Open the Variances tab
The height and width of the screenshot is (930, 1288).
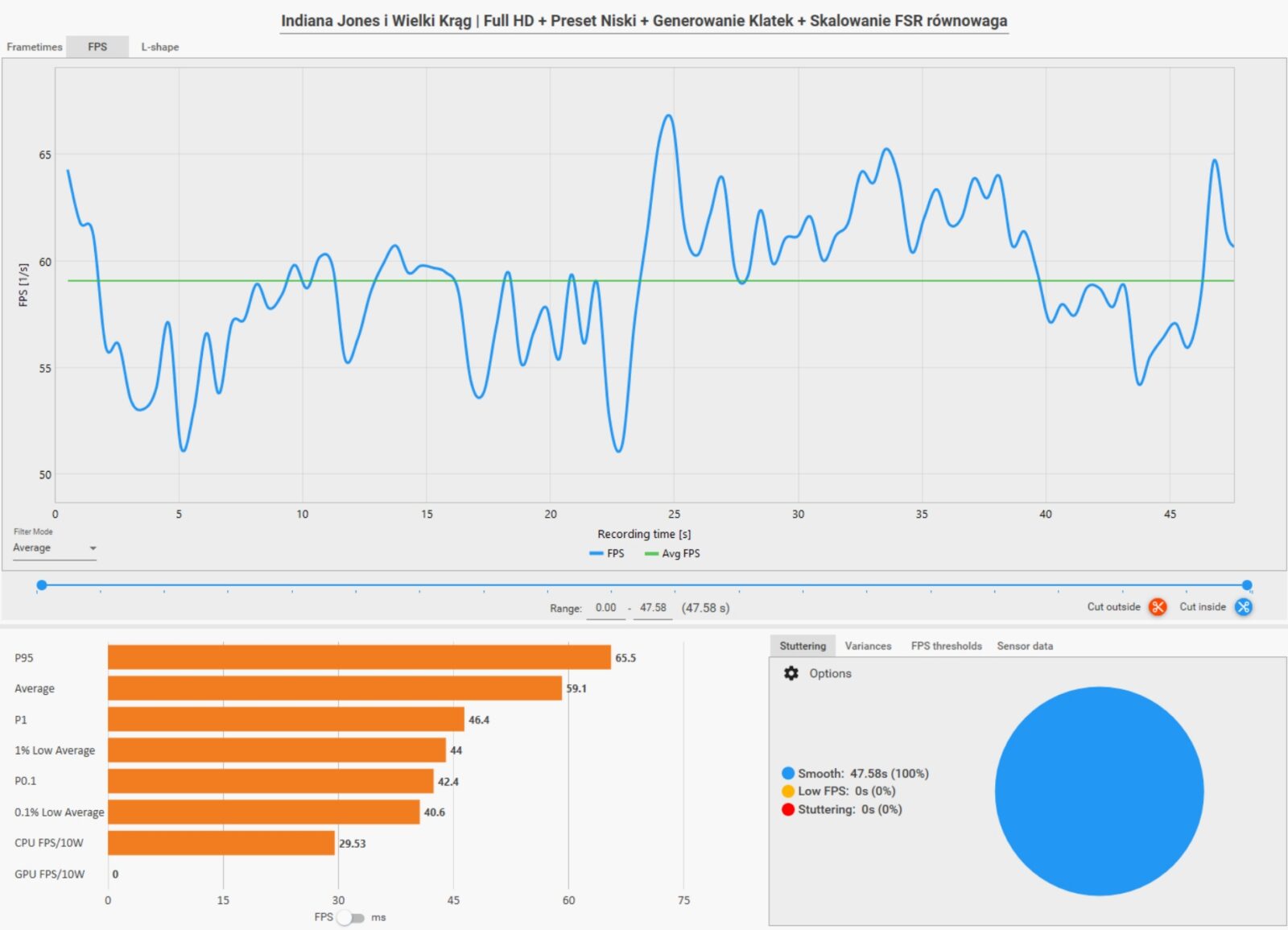click(867, 646)
